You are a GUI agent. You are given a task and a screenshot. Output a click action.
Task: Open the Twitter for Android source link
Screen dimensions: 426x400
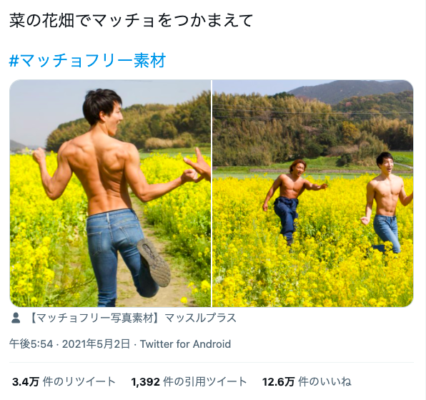185,344
